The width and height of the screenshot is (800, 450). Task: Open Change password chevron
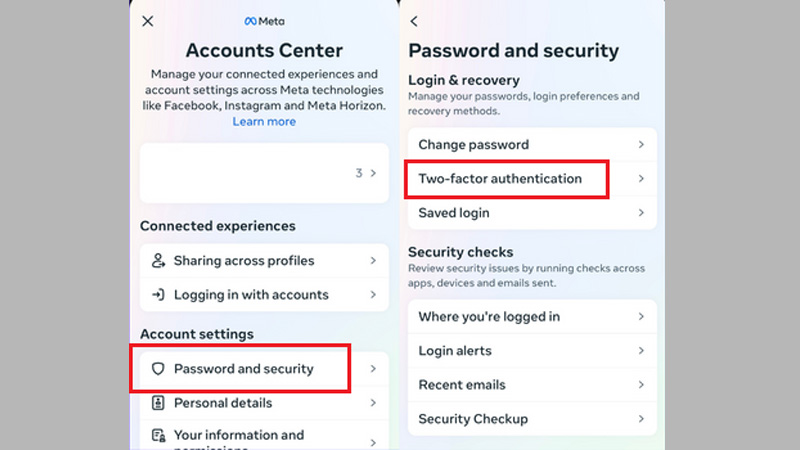point(641,145)
